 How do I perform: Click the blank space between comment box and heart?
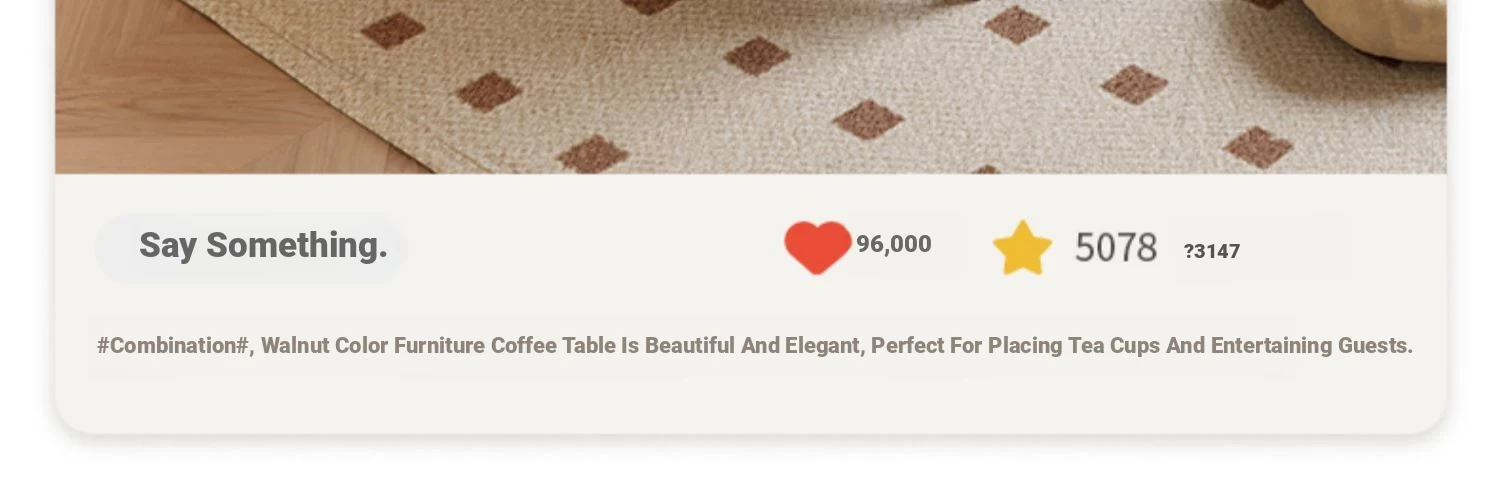pos(595,246)
